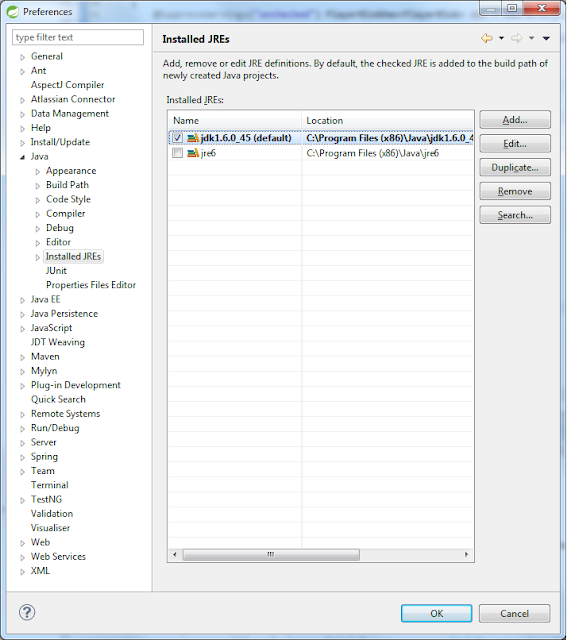Select TestNG preferences
The width and height of the screenshot is (567, 640).
(x=47, y=499)
